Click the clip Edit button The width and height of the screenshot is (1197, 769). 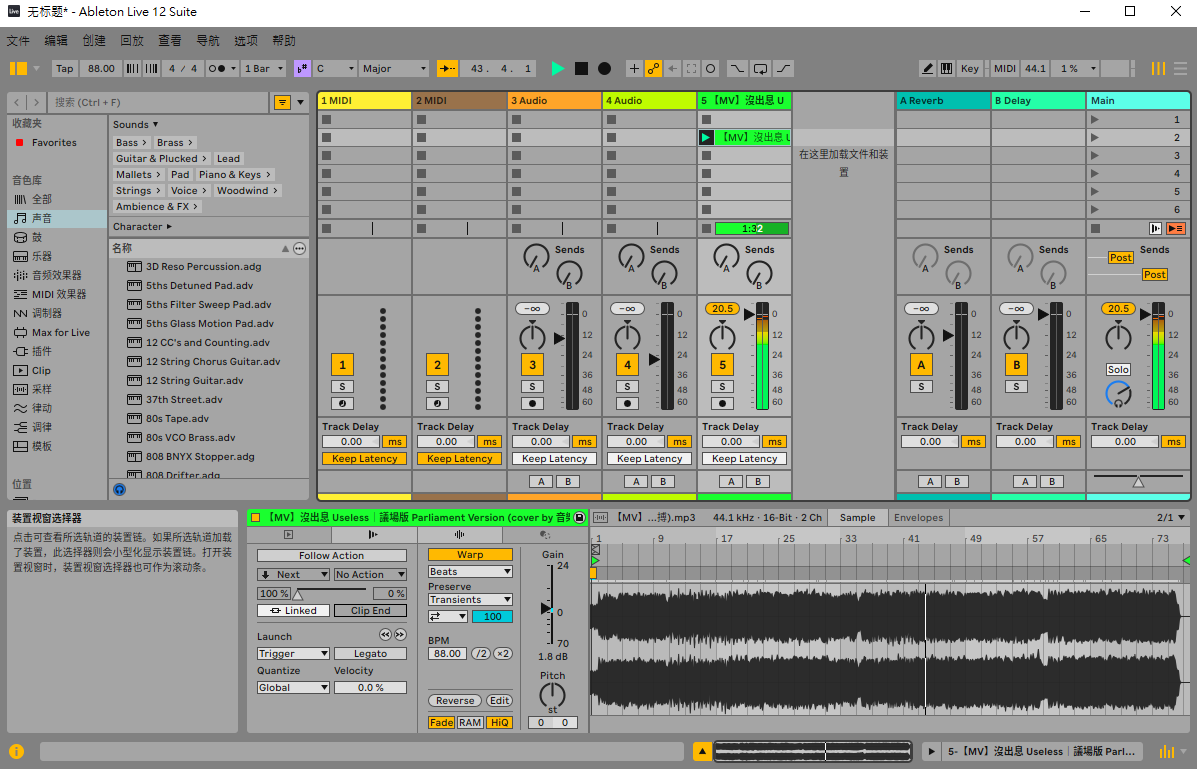499,701
